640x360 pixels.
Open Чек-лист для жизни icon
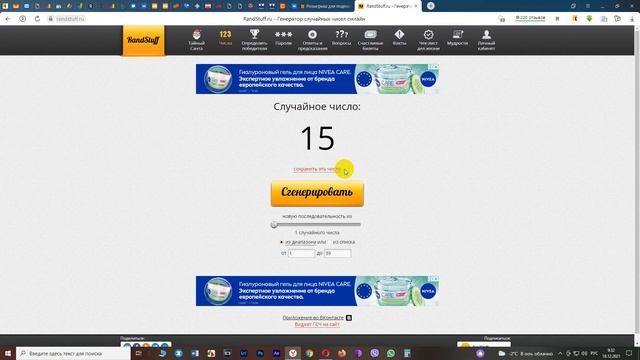[428, 40]
